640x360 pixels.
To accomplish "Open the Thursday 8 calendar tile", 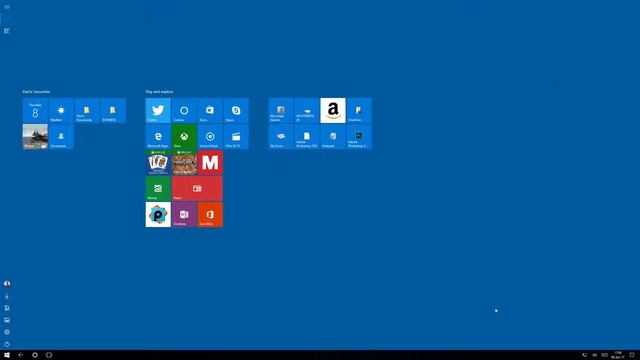I will pyautogui.click(x=35, y=110).
